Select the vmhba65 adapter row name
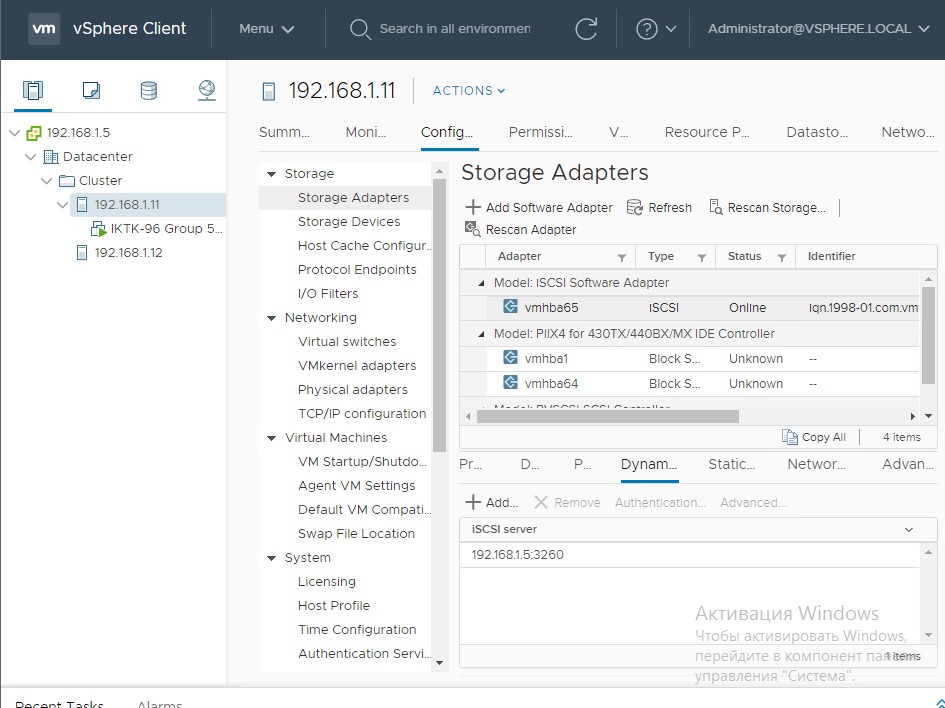This screenshot has width=945, height=708. click(551, 307)
